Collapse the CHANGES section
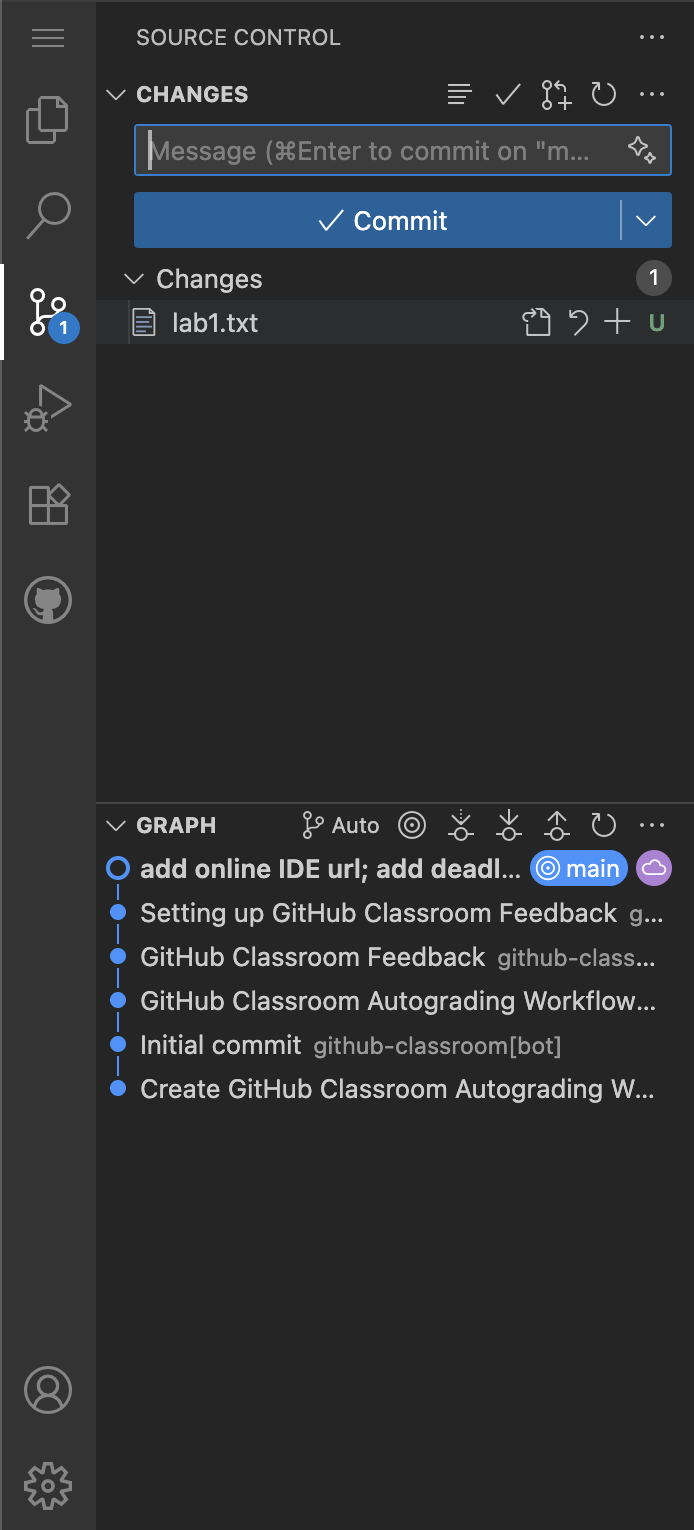694x1530 pixels. coord(117,95)
